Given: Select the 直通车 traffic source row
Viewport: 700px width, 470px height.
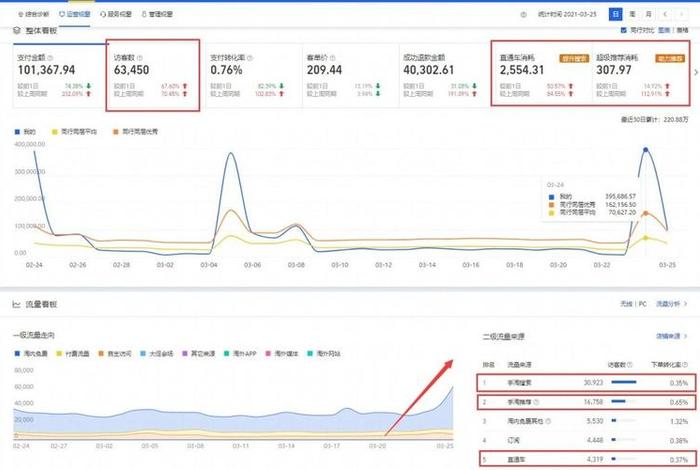Looking at the screenshot, I should (x=586, y=459).
